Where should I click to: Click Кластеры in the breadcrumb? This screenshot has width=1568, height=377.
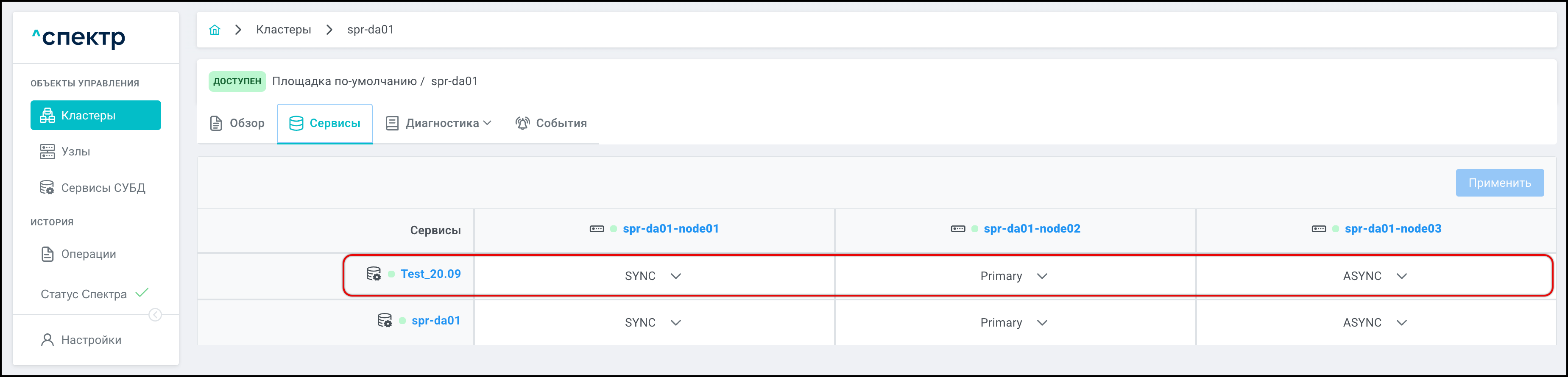[x=283, y=30]
